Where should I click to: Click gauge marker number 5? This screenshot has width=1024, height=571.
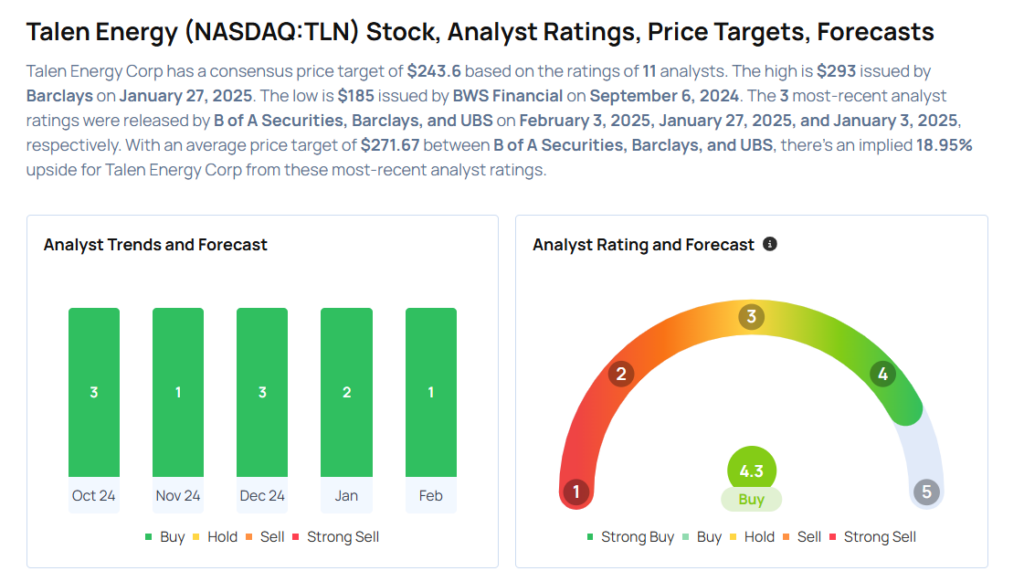coord(927,492)
